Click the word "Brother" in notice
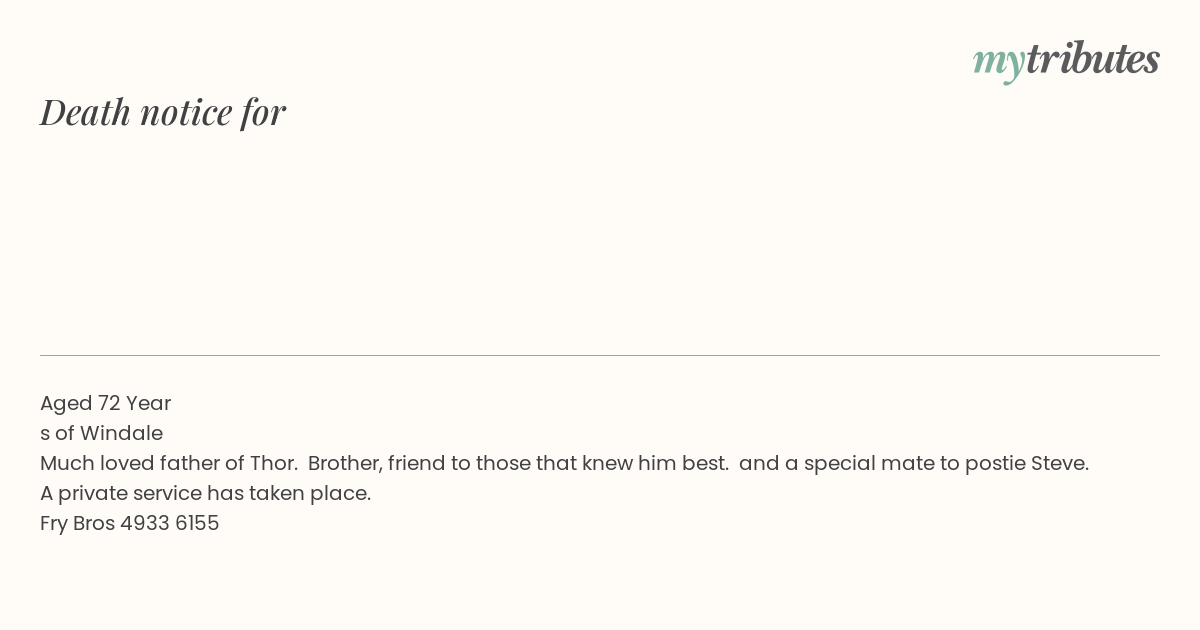The height and width of the screenshot is (630, 1200). (343, 463)
